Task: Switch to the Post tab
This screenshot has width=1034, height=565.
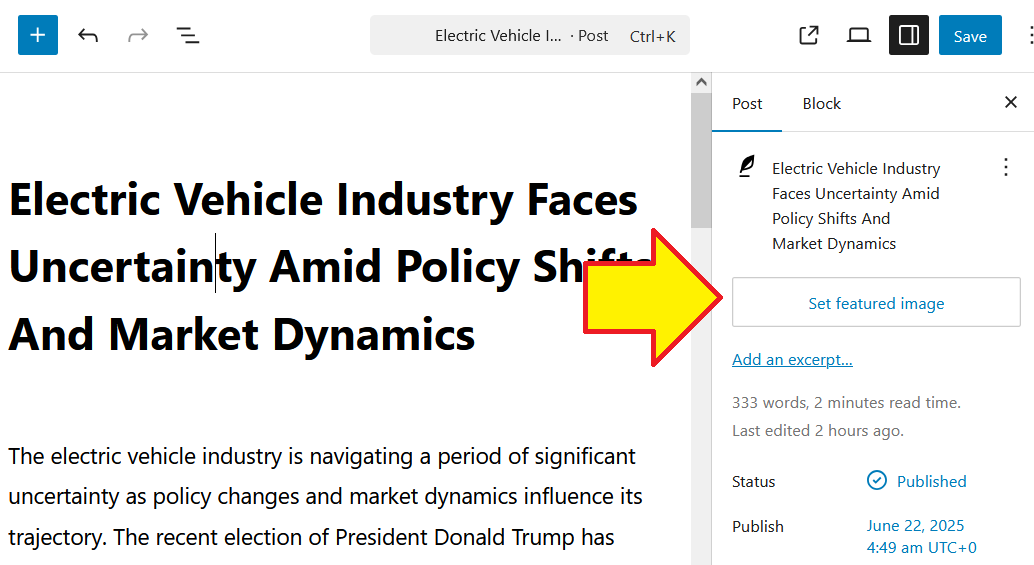Action: [747, 104]
